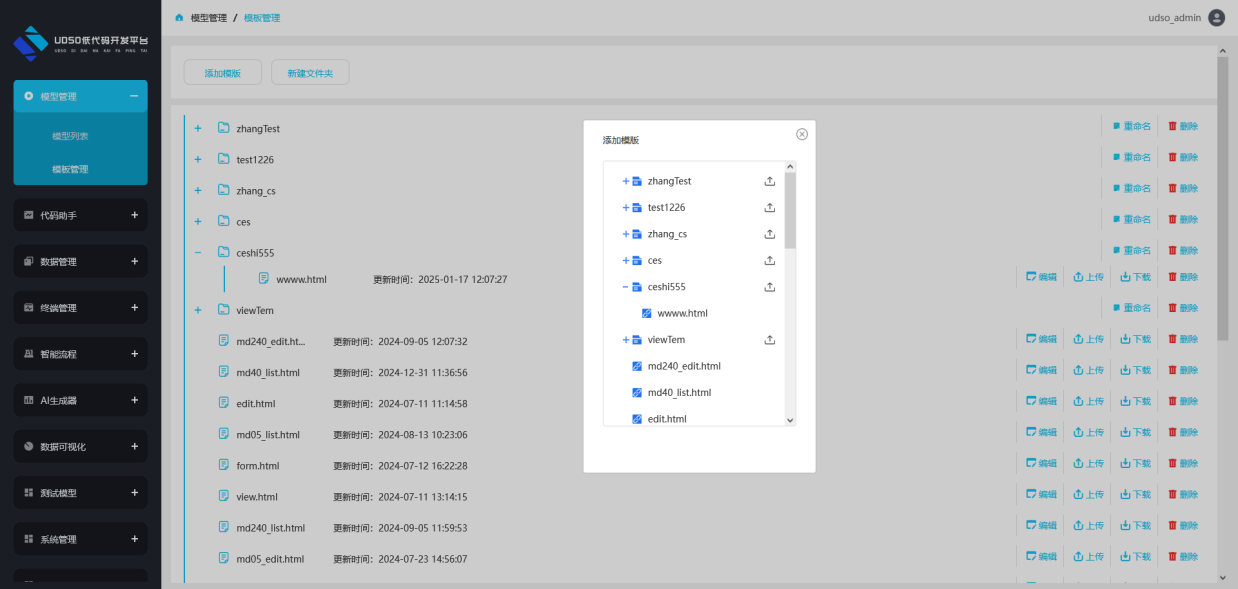The height and width of the screenshot is (589, 1238).
Task: Click the 添加模版 button
Action: pyautogui.click(x=222, y=73)
